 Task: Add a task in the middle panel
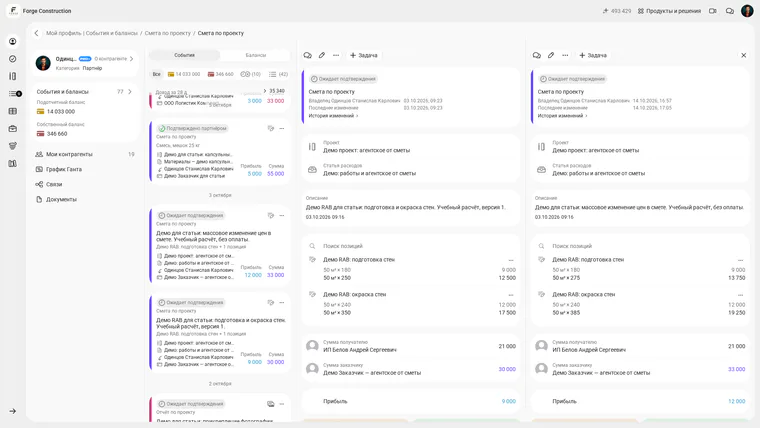pos(364,55)
